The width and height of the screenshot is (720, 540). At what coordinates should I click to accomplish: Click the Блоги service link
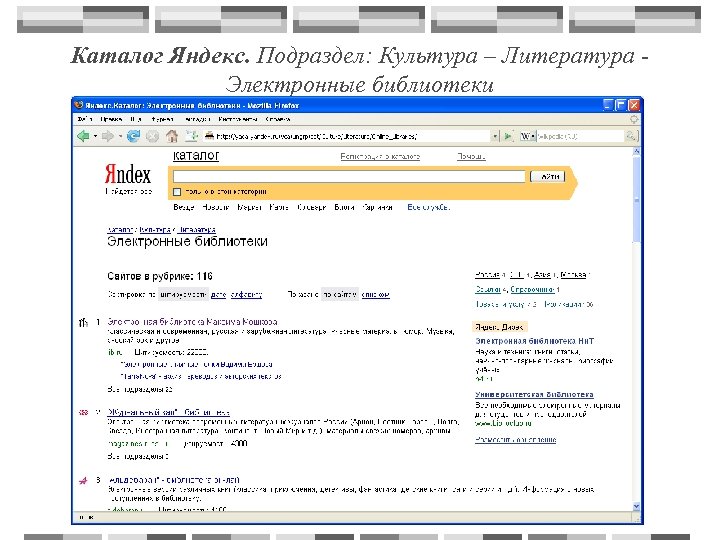[x=344, y=208]
